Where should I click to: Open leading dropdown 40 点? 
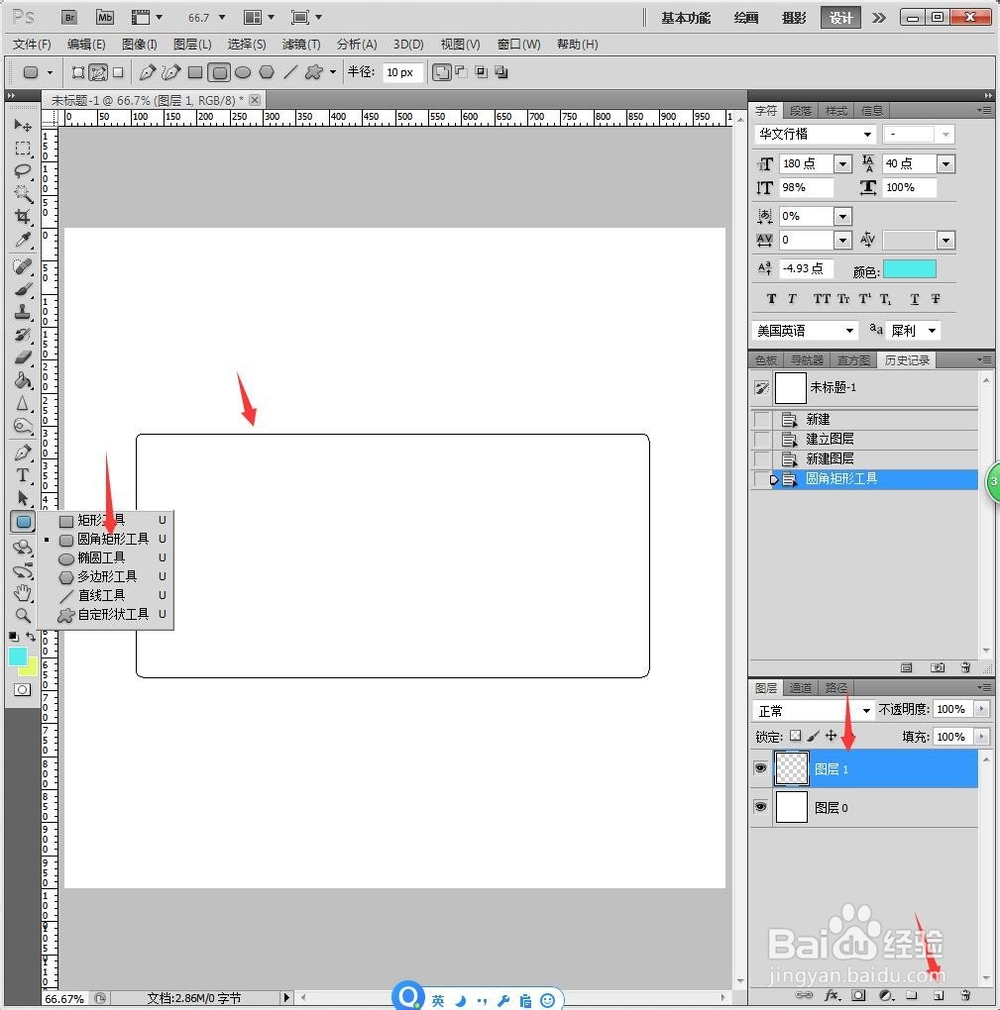click(x=946, y=164)
